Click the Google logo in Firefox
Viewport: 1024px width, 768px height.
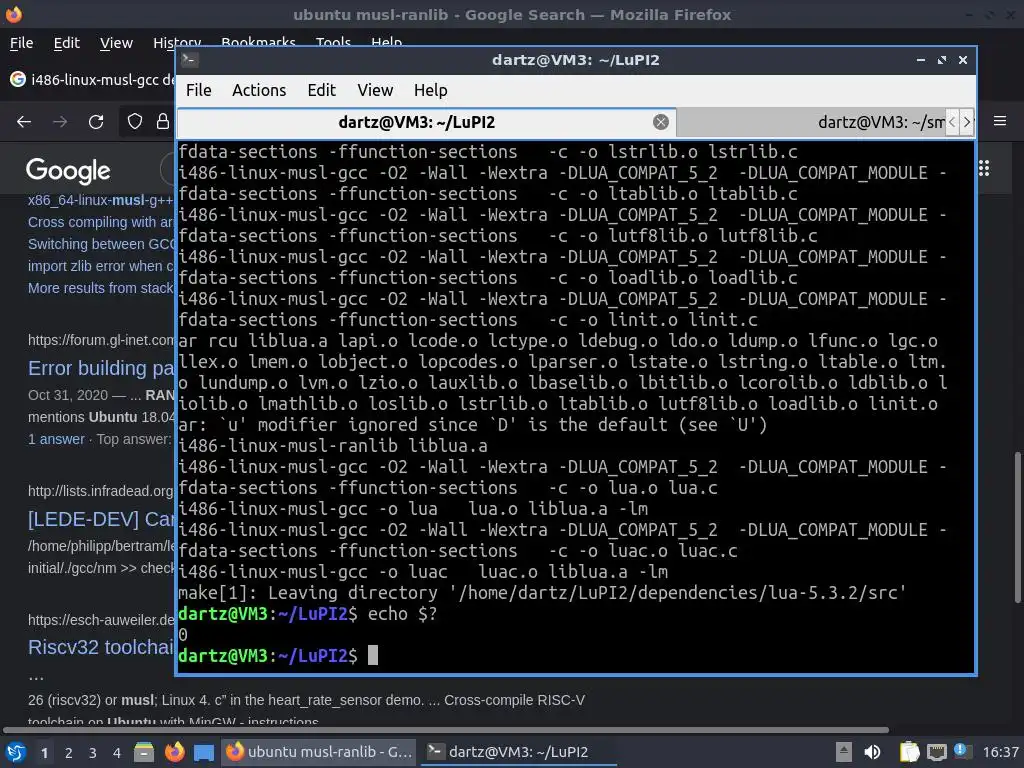click(x=68, y=170)
